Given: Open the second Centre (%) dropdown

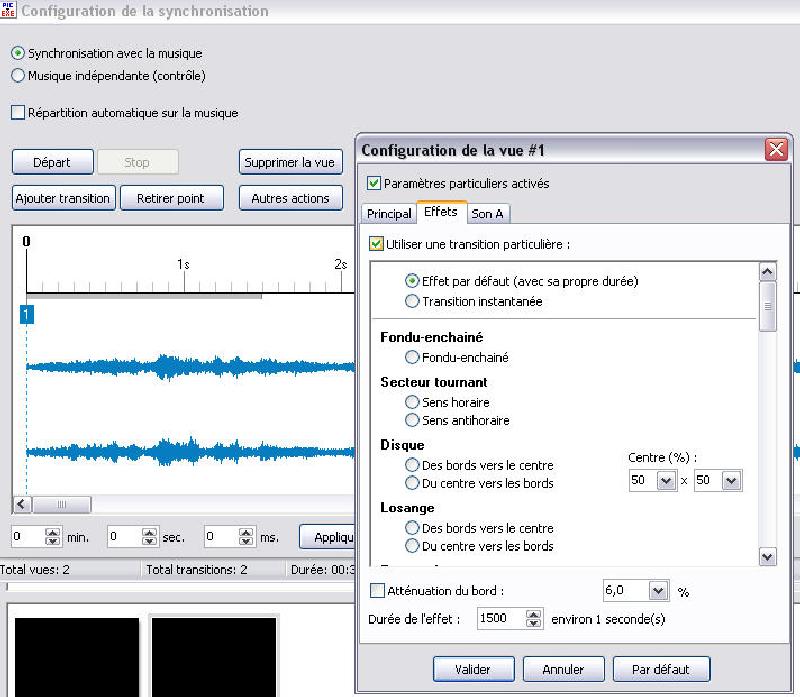Looking at the screenshot, I should click(x=731, y=481).
